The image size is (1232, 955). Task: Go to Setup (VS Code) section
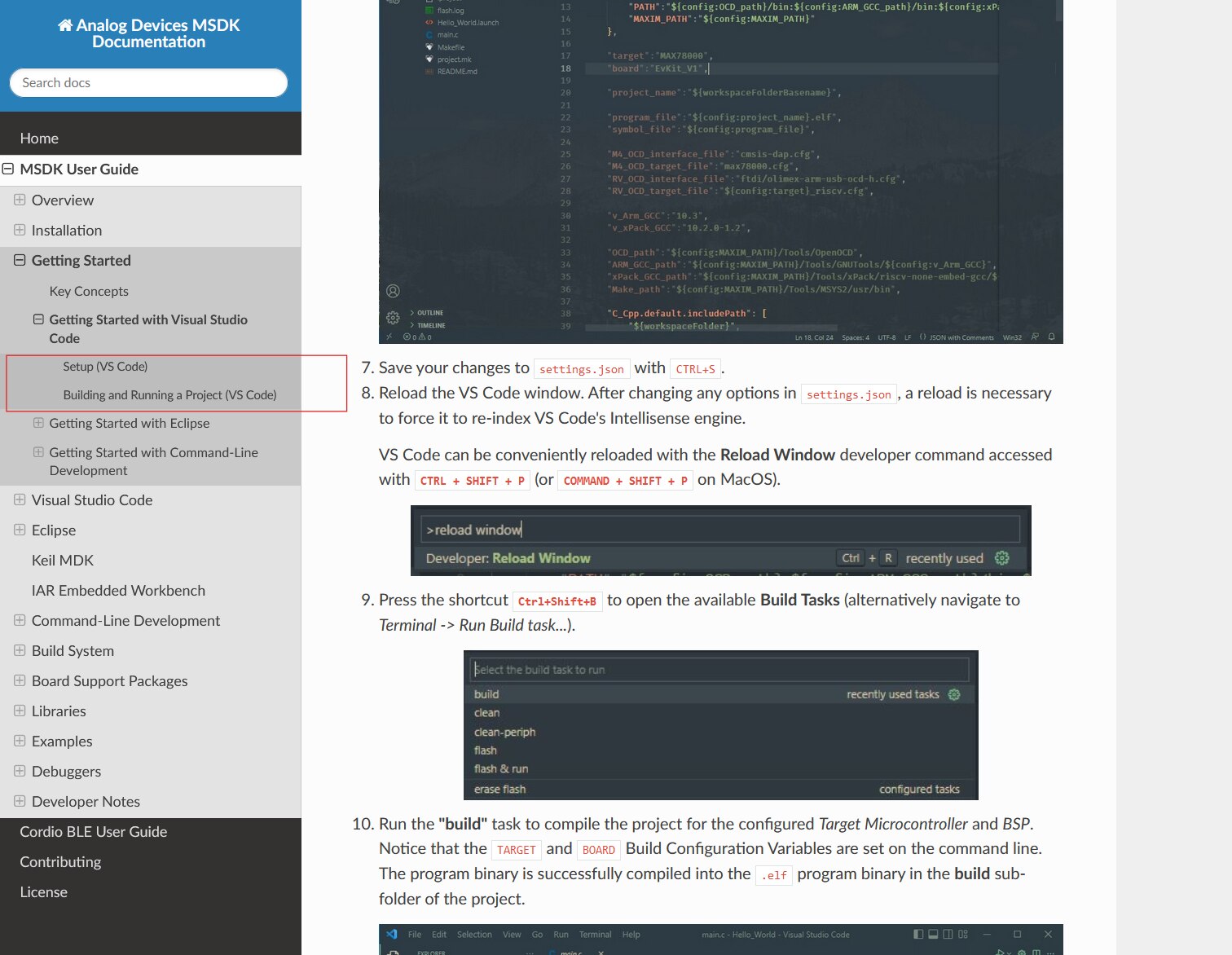click(105, 367)
